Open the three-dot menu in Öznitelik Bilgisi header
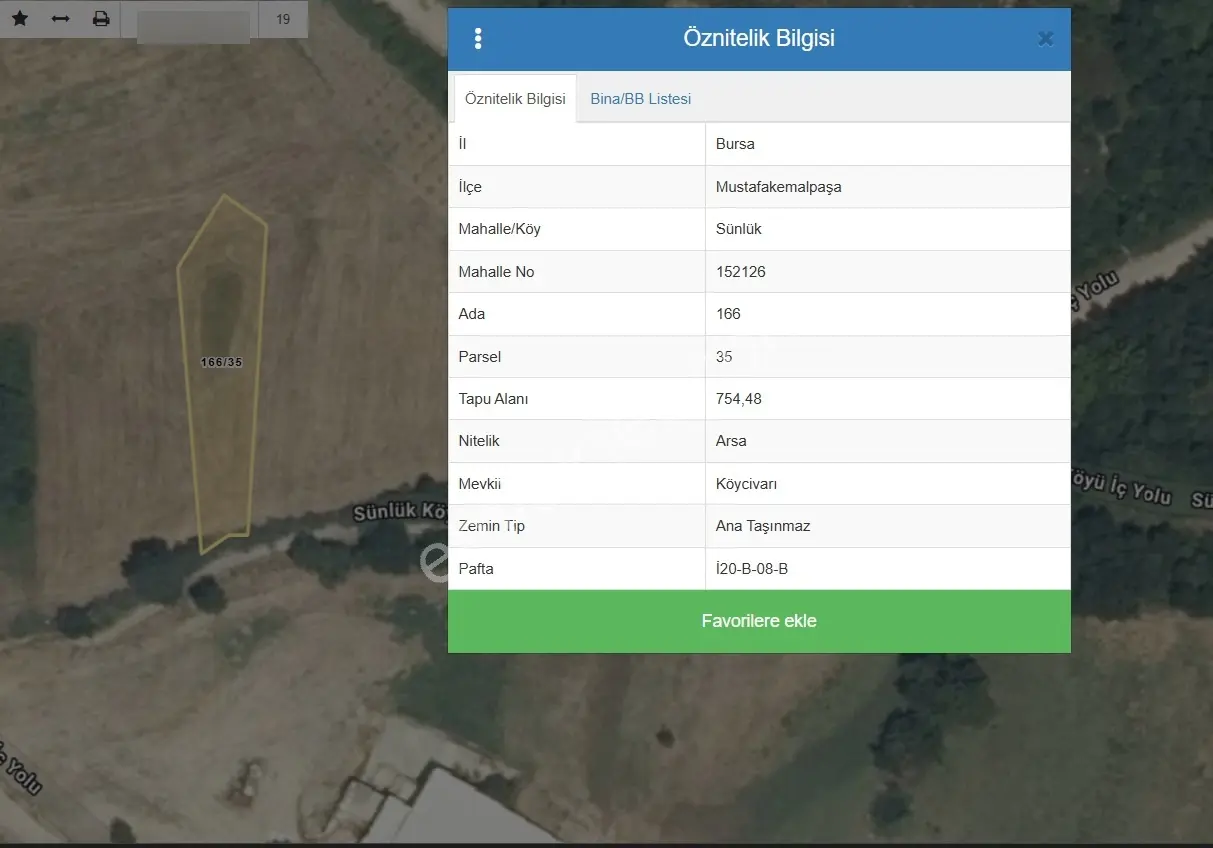1213x848 pixels. click(478, 39)
